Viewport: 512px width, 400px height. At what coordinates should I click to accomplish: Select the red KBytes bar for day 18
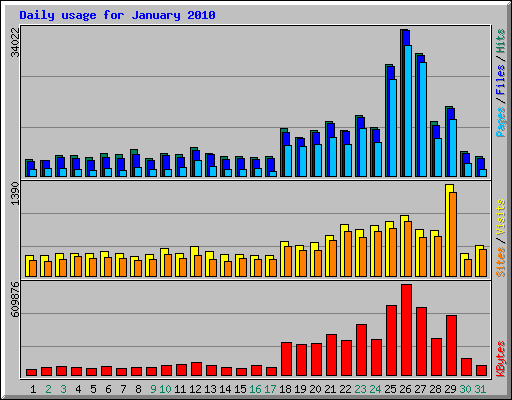tap(286, 359)
